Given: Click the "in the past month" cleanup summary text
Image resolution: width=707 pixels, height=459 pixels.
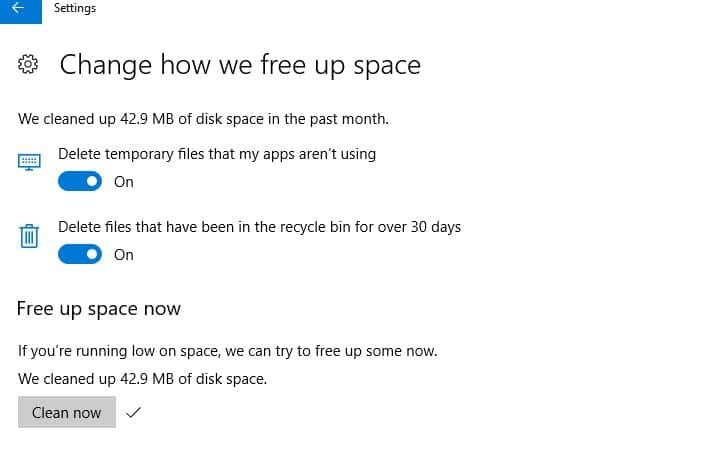Looking at the screenshot, I should [x=203, y=119].
